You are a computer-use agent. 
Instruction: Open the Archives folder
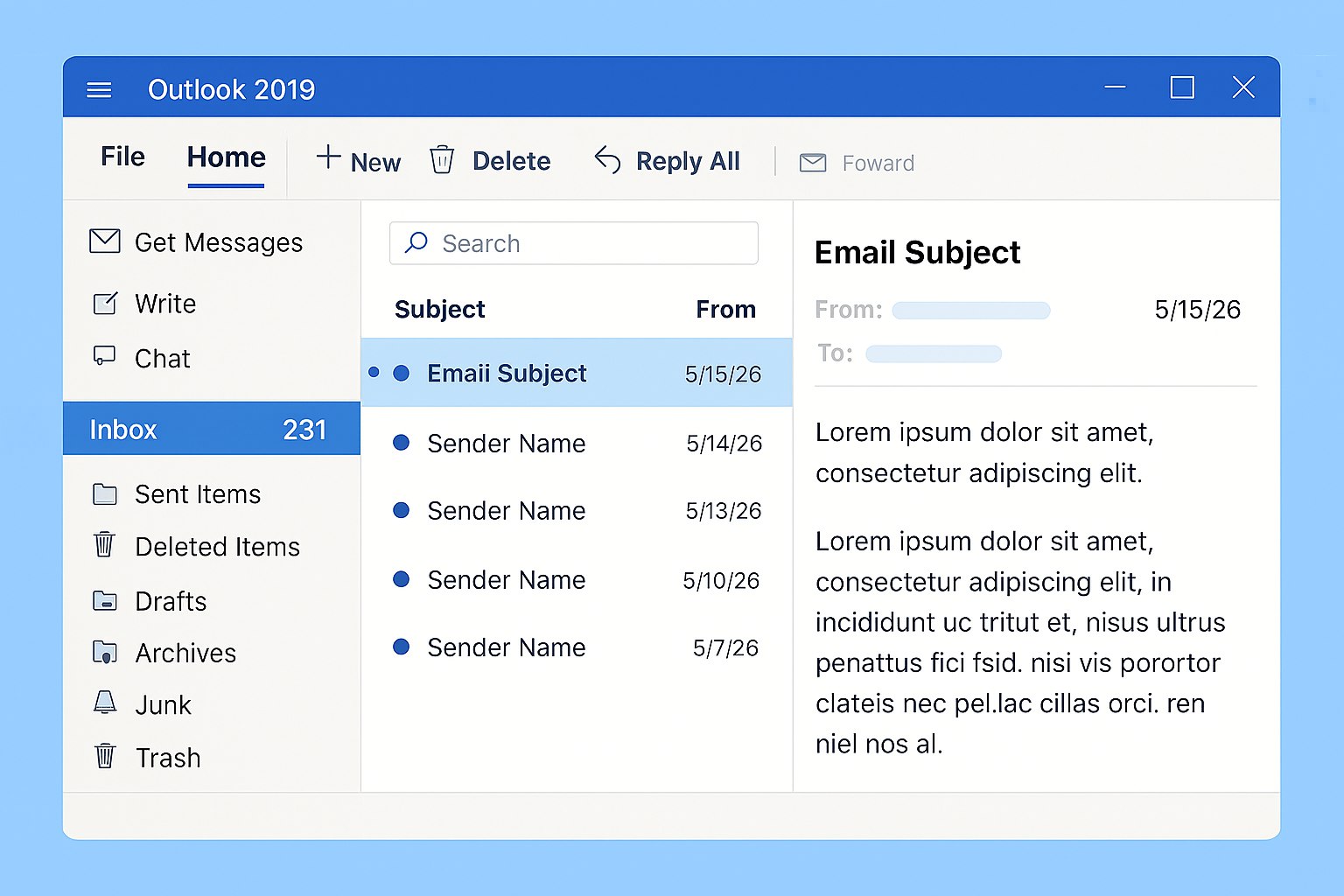tap(185, 652)
